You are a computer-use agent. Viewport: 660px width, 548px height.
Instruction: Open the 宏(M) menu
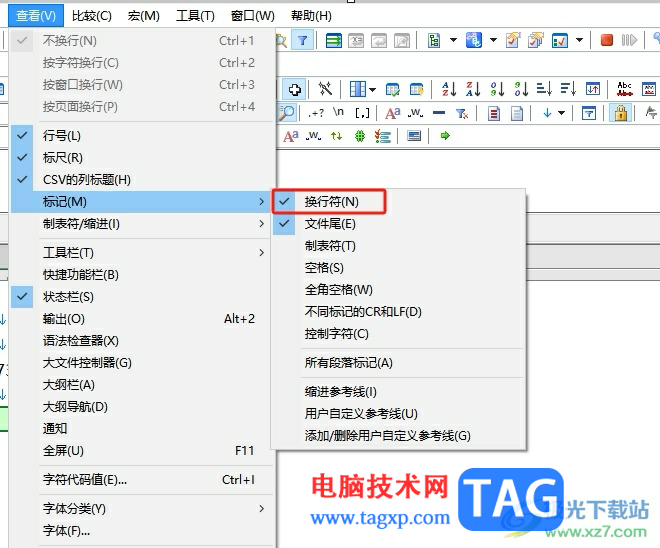click(x=144, y=16)
